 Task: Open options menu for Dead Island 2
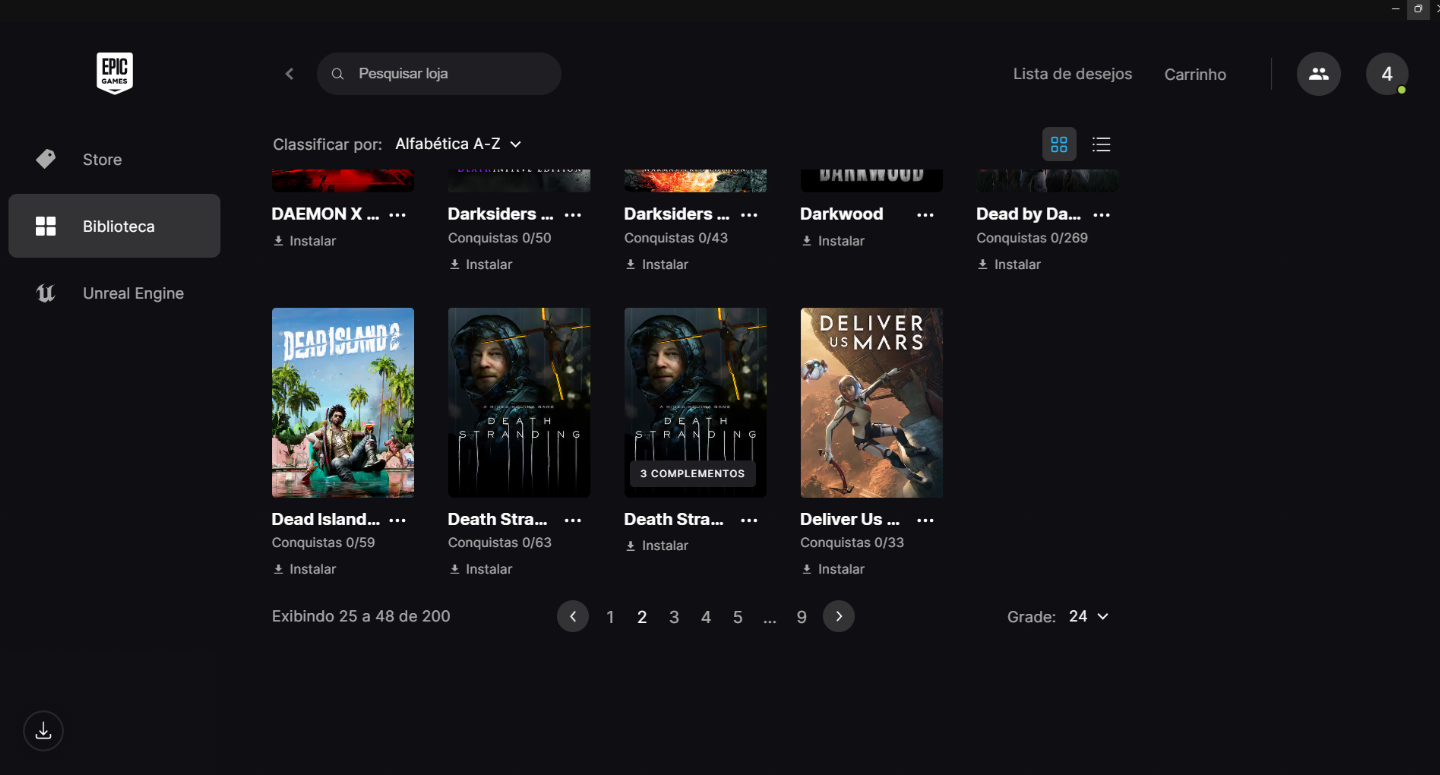(397, 520)
